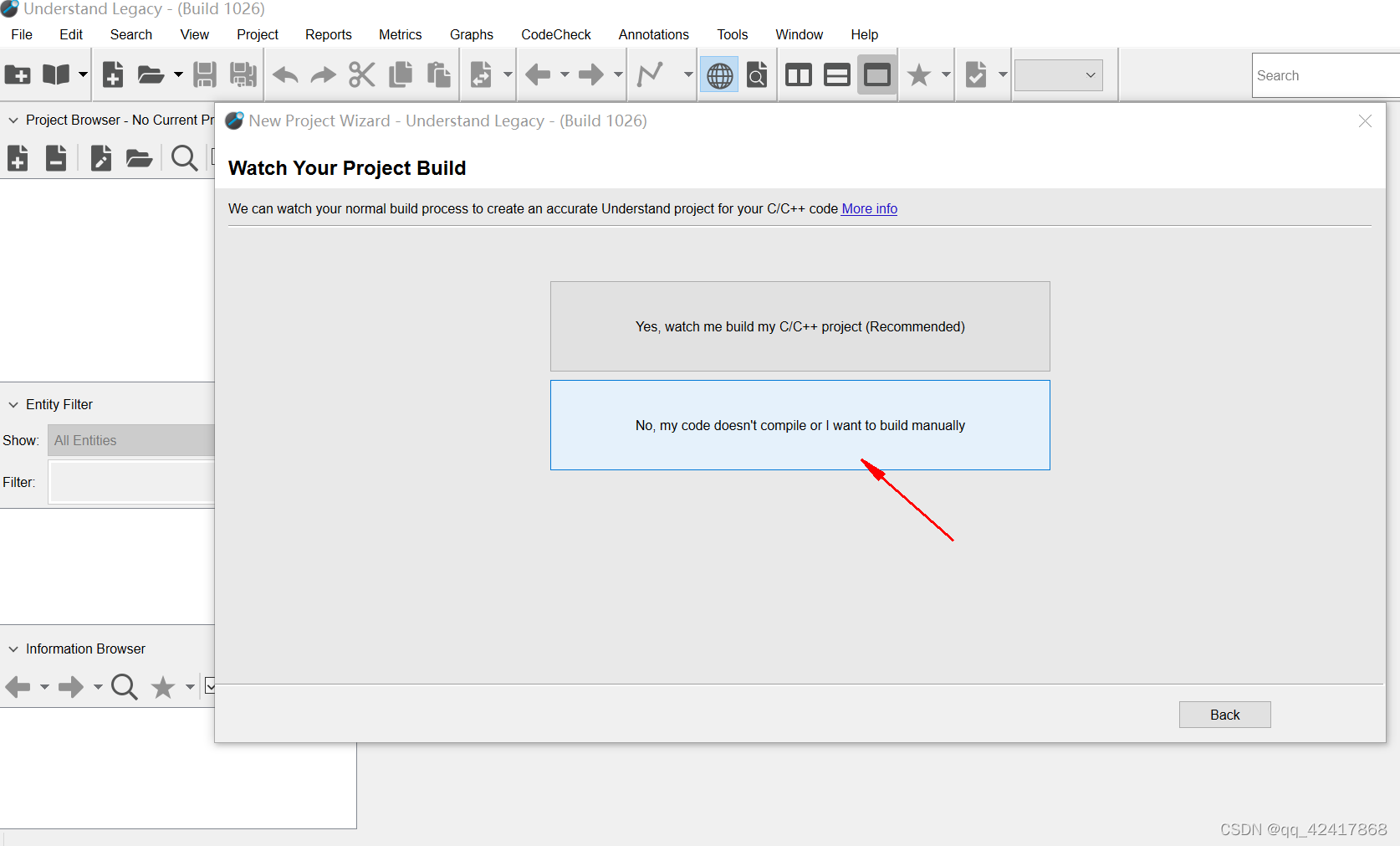Image resolution: width=1400 pixels, height=846 pixels.
Task: Open the File menu
Action: [x=22, y=34]
